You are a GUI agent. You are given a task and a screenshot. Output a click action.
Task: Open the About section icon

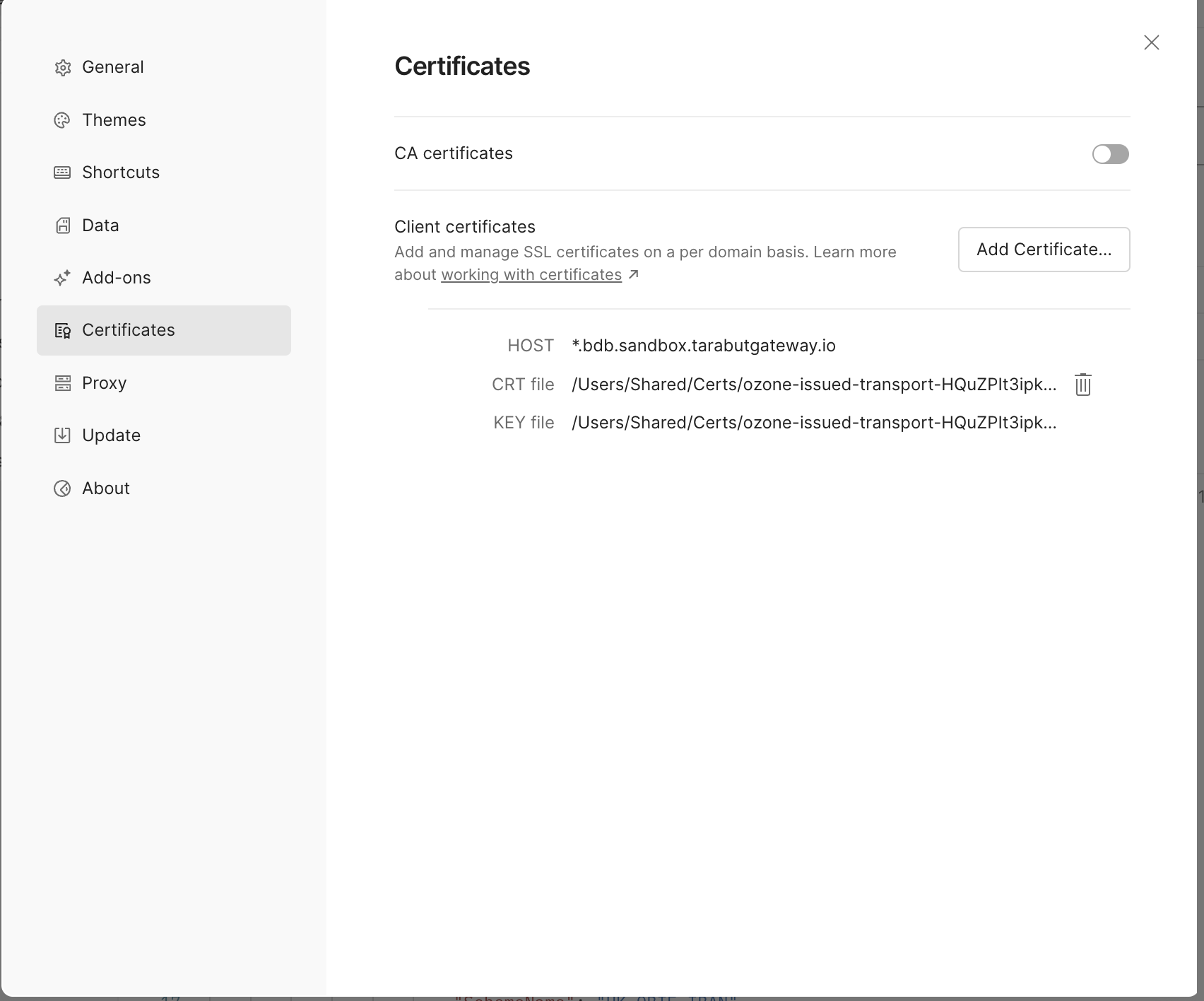tap(63, 488)
